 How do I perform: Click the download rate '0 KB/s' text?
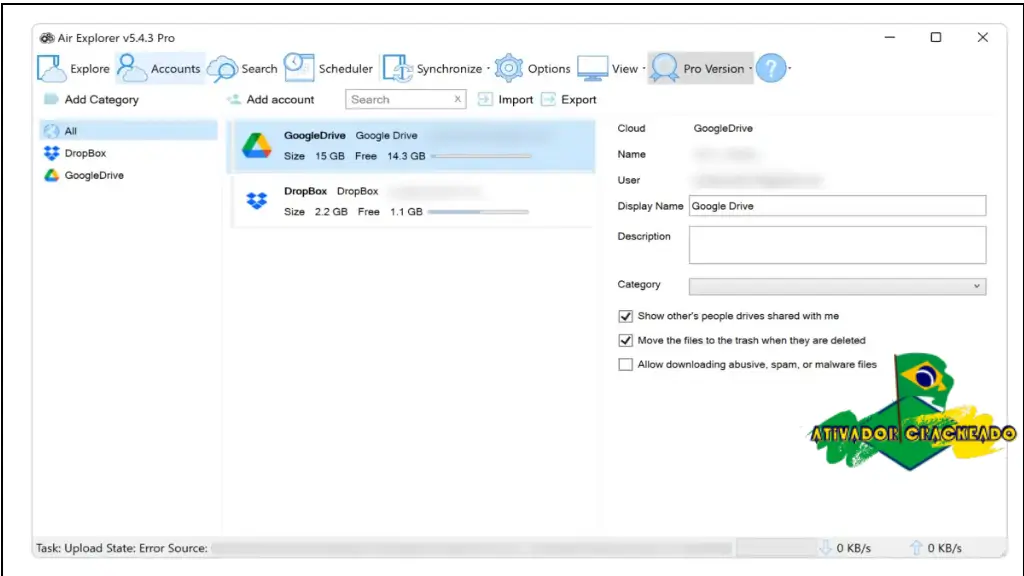click(854, 548)
